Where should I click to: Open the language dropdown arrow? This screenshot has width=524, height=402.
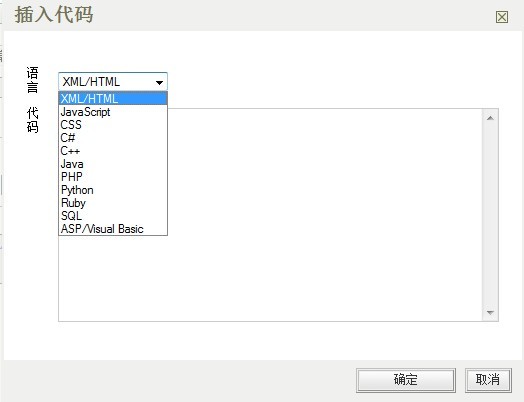pos(159,82)
